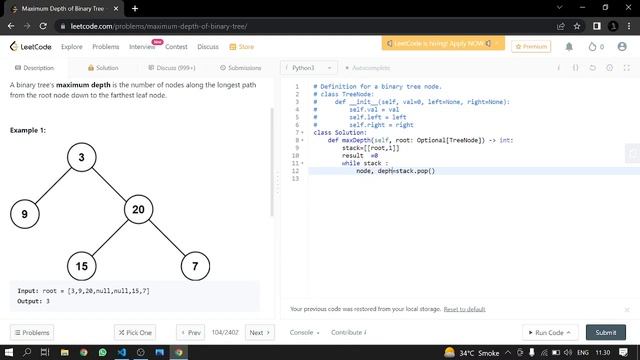Click the description panel scrollbar

pos(271,162)
